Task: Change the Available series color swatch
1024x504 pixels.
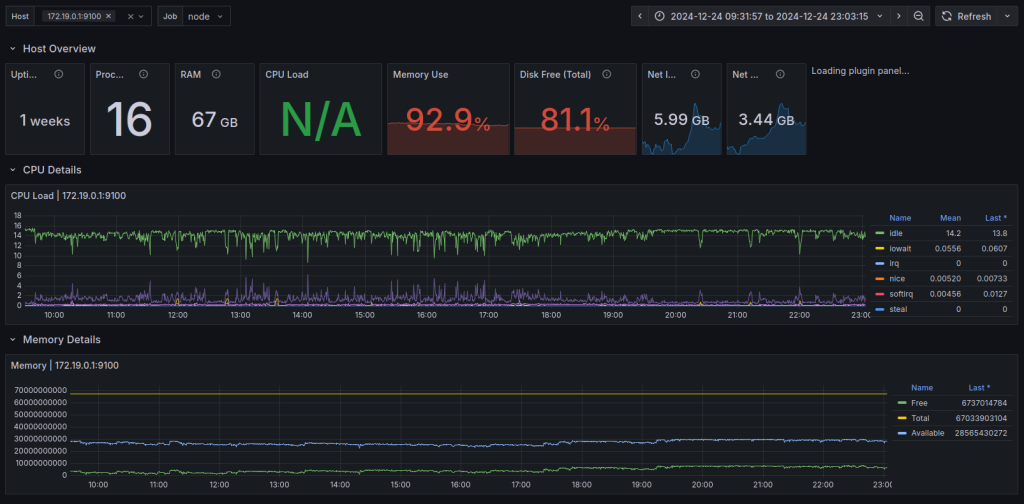Action: pos(903,433)
